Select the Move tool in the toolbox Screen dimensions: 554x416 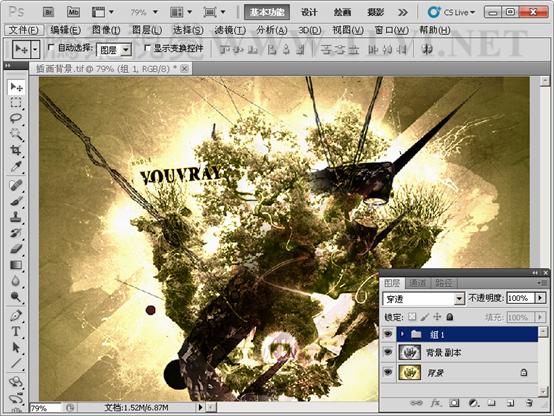coord(16,87)
